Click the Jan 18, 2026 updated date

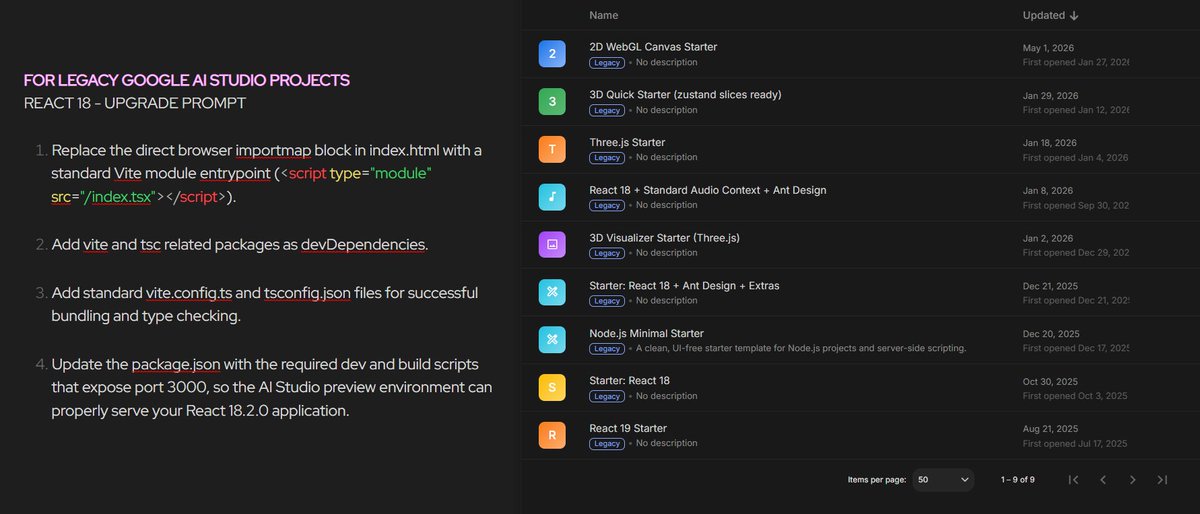[1051, 143]
